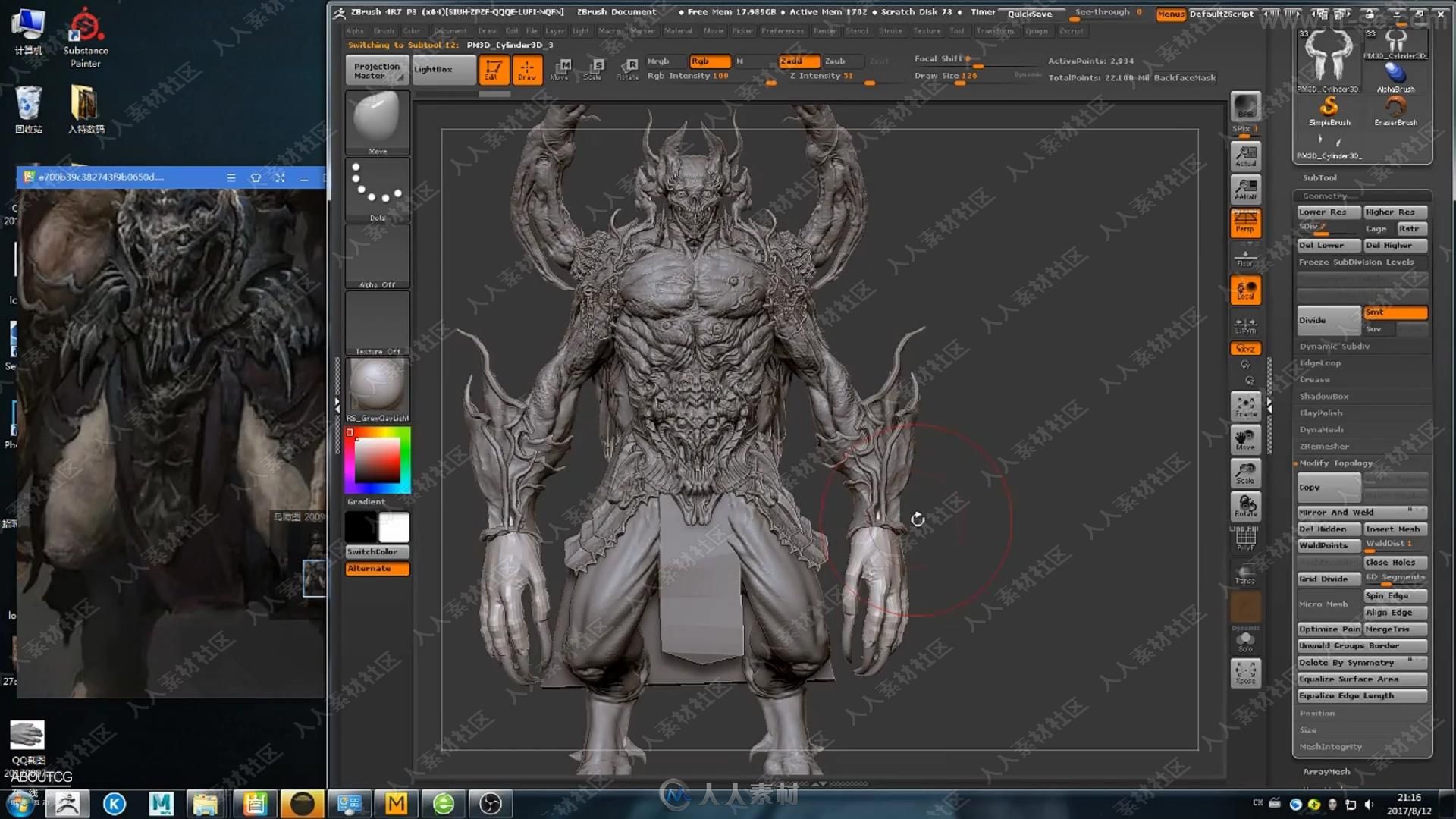
Task: Select the AlphaBrush tool
Action: (1395, 77)
